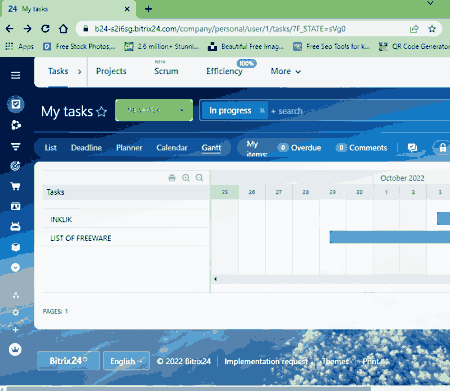Close the My tasks browser tab
This screenshot has width=450, height=391.
127,9
